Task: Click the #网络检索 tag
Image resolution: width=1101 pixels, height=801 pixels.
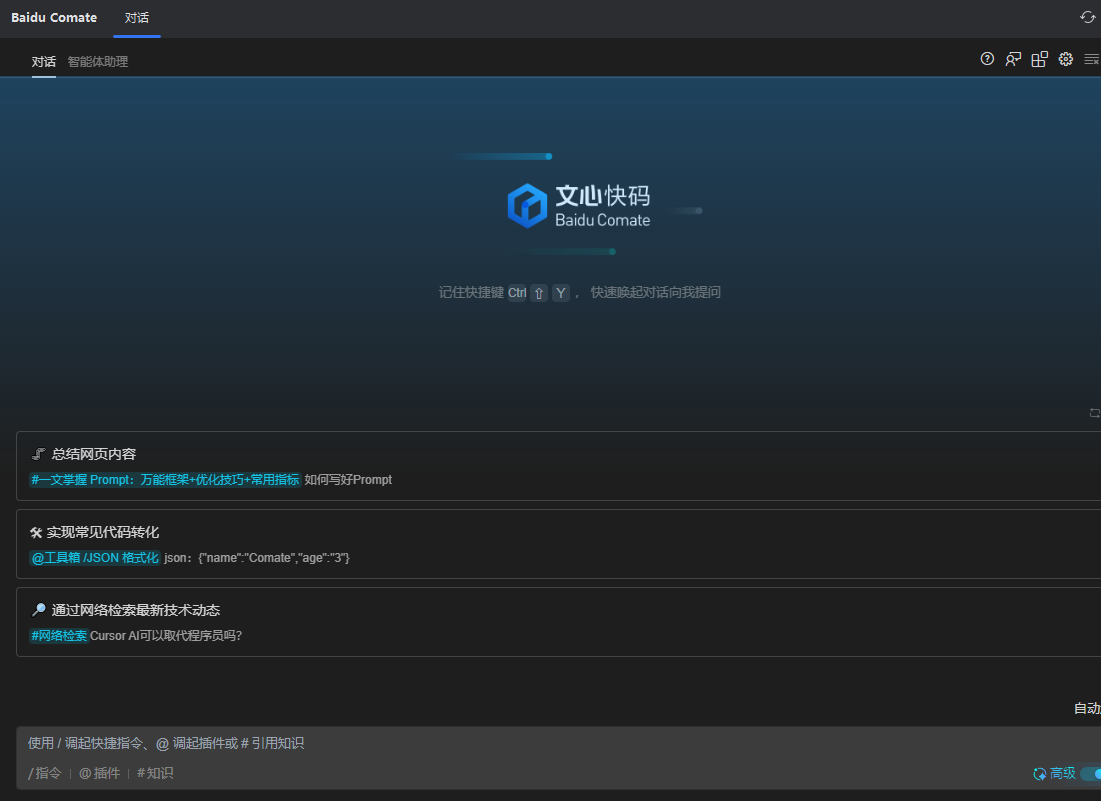Action: [x=59, y=635]
